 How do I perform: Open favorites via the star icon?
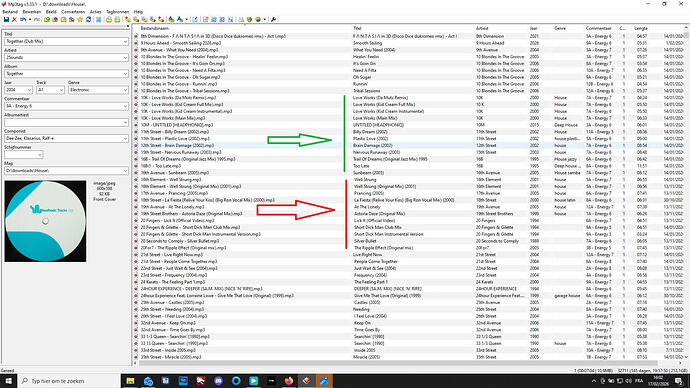[80, 19]
